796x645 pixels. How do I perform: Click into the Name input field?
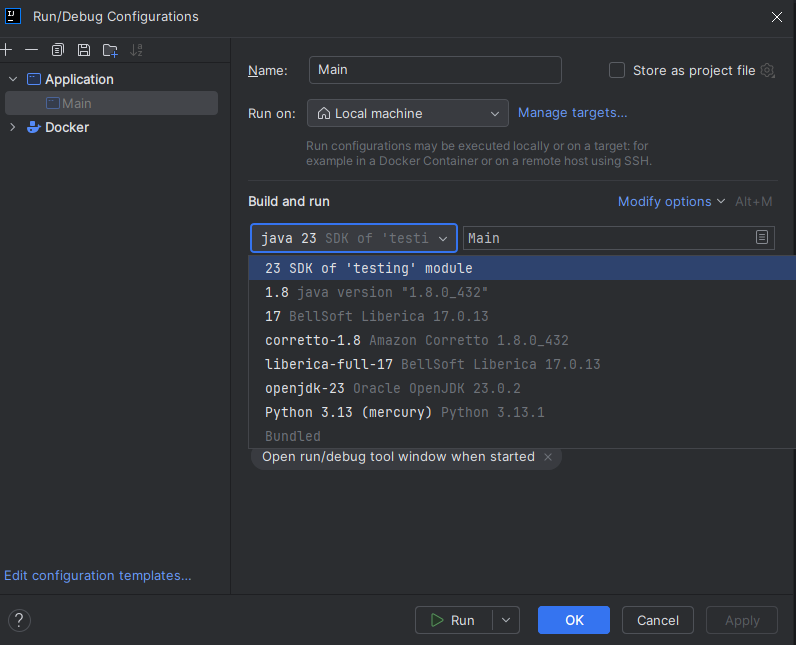[x=435, y=70]
